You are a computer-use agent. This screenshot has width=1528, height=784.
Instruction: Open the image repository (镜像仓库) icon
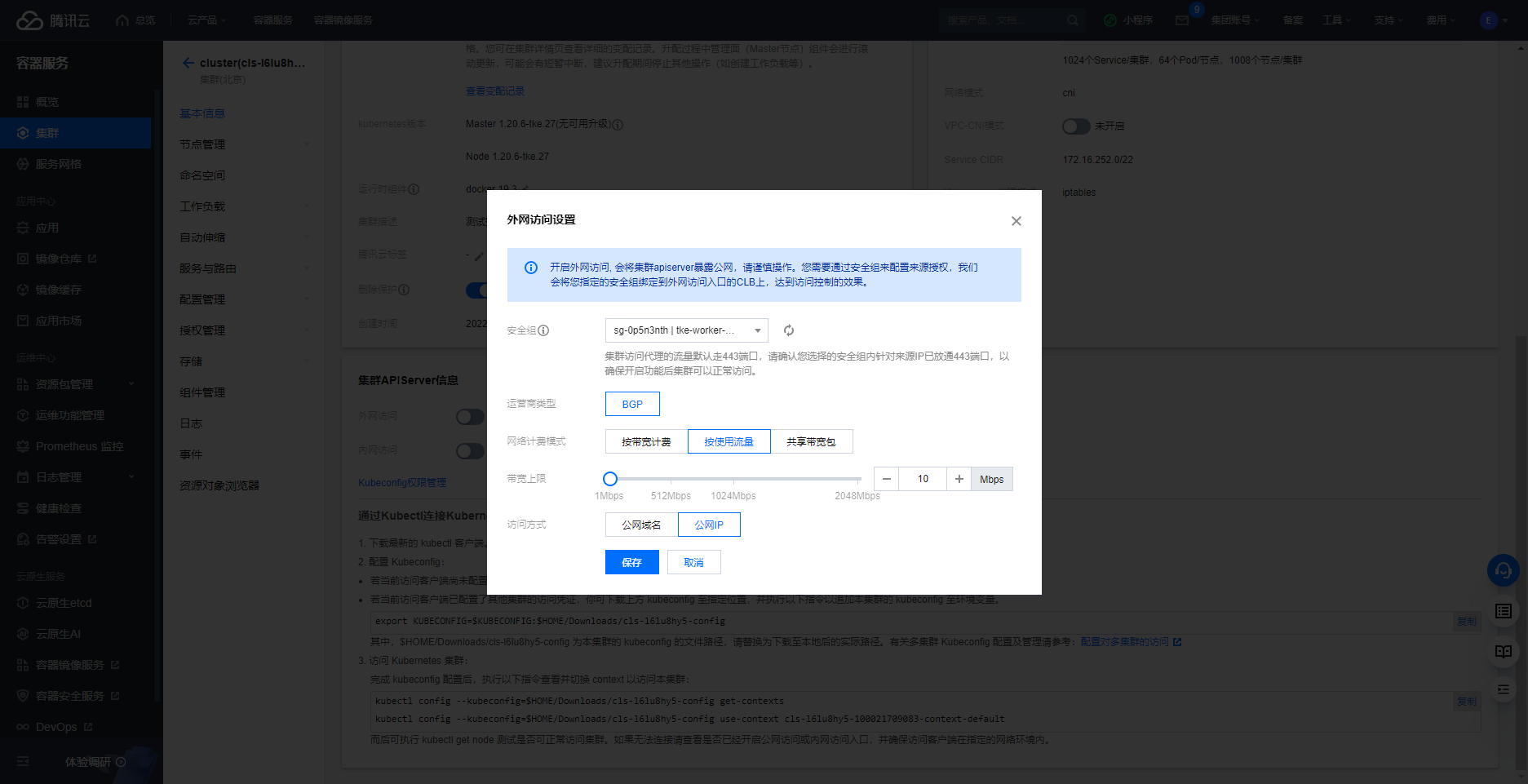click(x=23, y=259)
